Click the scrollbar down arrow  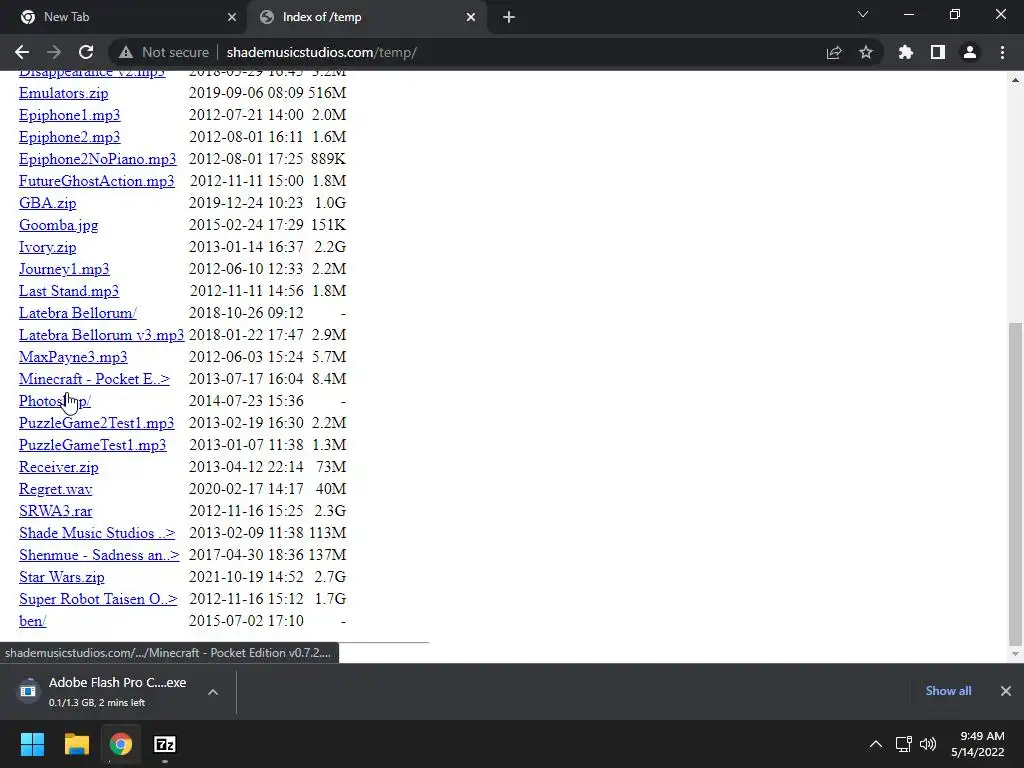pos(1015,654)
